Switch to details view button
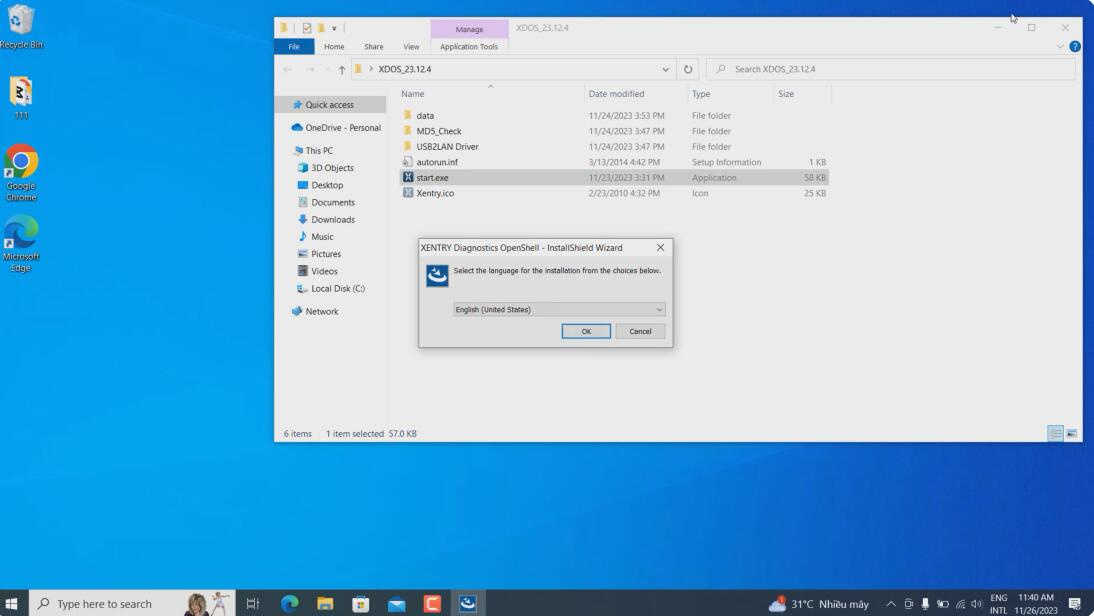The width and height of the screenshot is (1094, 616). (x=1055, y=434)
